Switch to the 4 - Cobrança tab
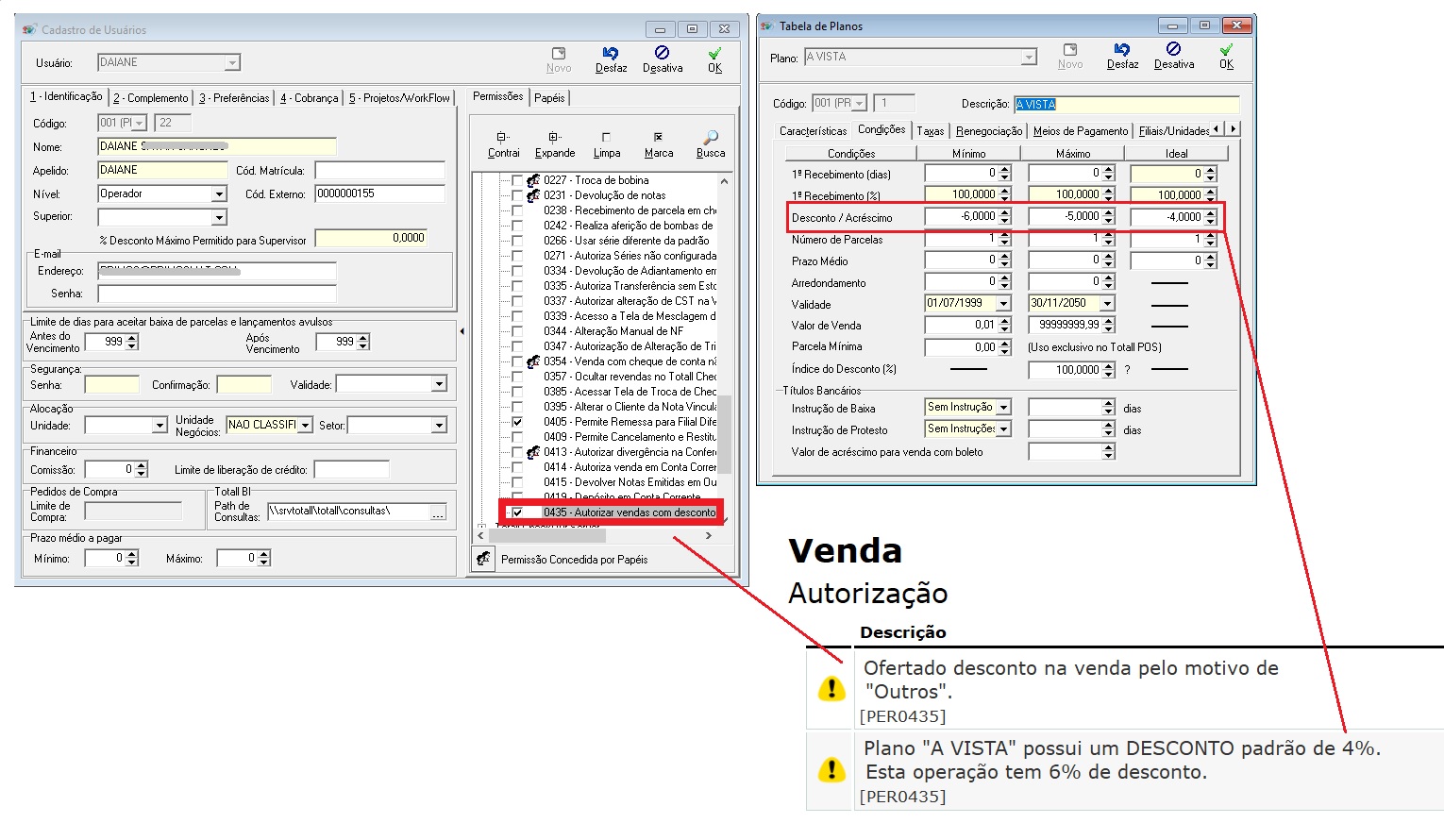Image resolution: width=1444 pixels, height=840 pixels. 310,98
